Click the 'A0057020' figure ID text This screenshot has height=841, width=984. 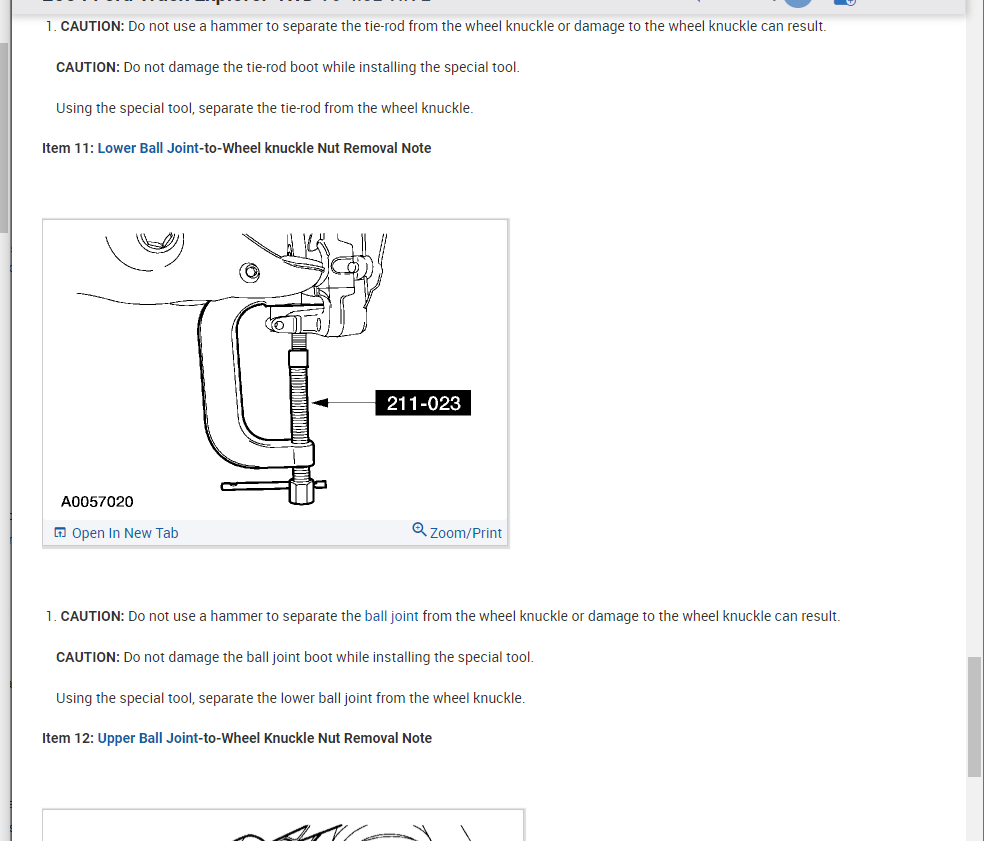point(97,501)
